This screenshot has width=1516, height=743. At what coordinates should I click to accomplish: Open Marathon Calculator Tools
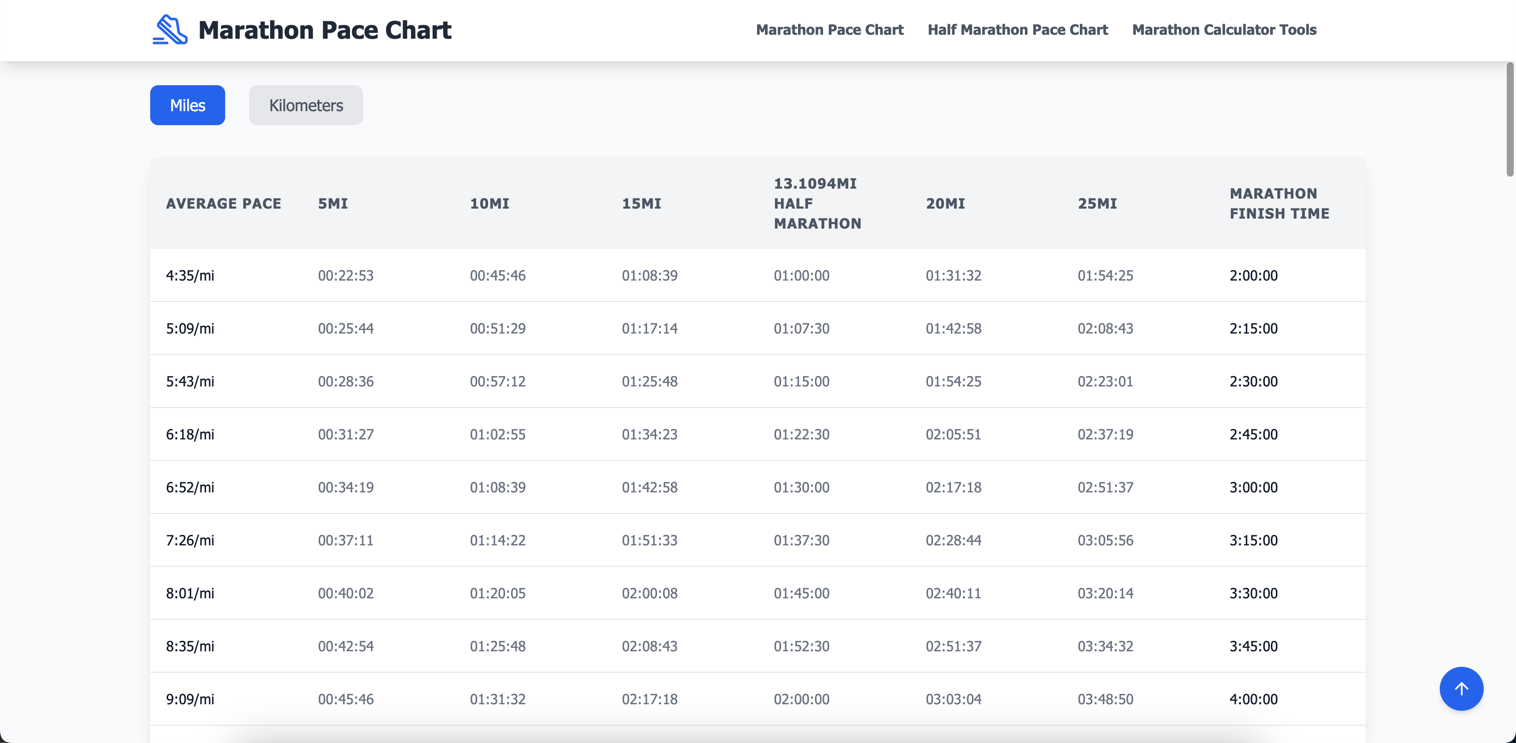pyautogui.click(x=1224, y=30)
